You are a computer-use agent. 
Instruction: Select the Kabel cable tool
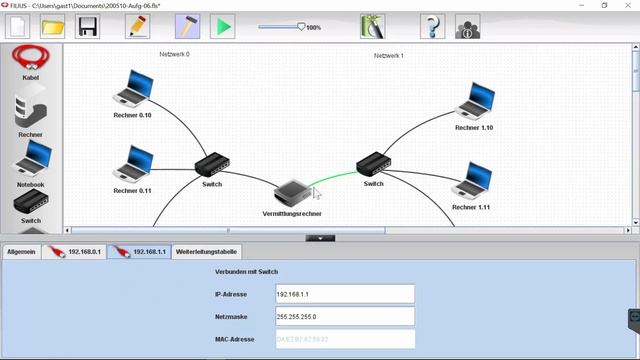pyautogui.click(x=31, y=62)
